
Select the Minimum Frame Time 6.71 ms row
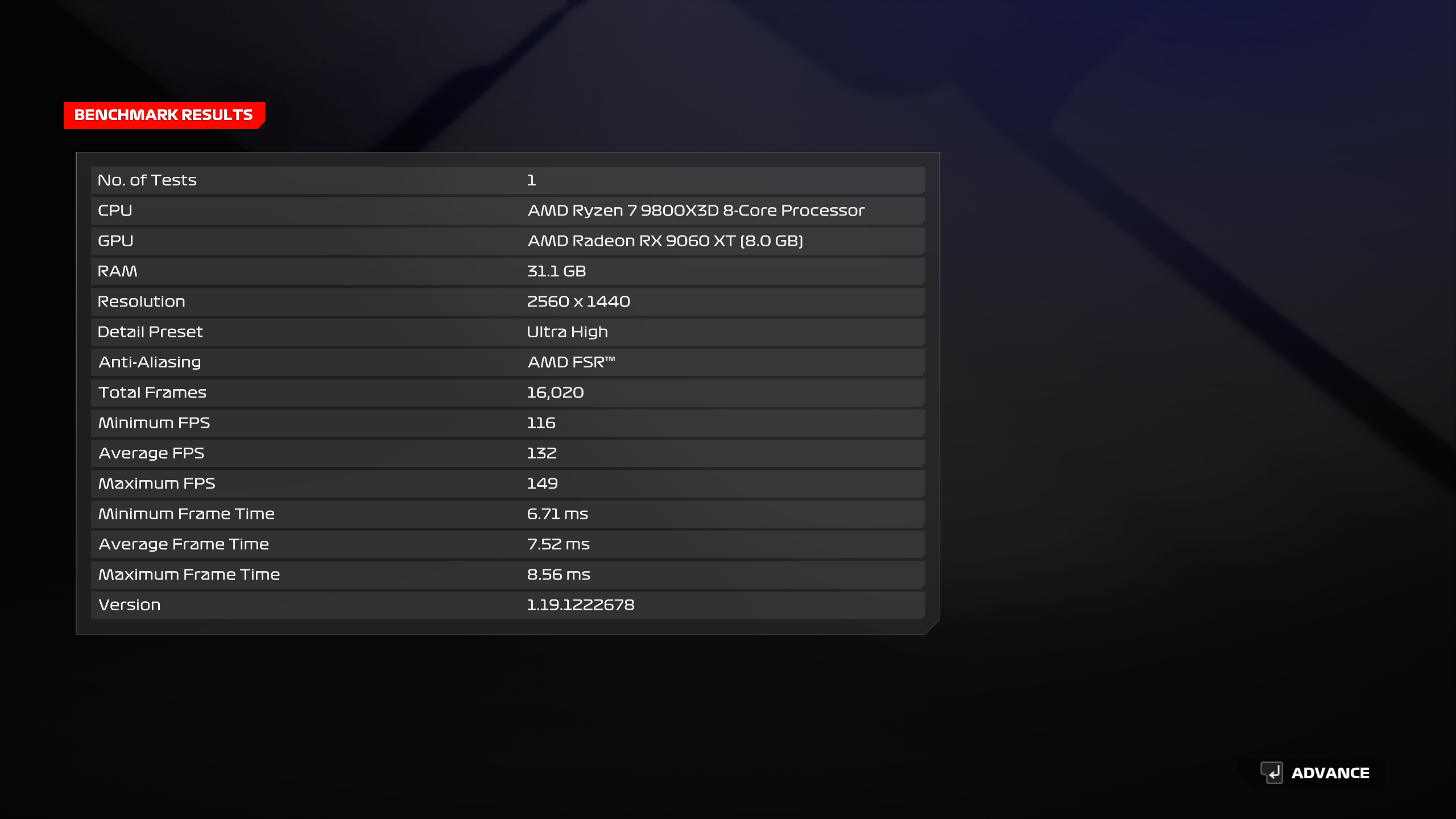coord(508,514)
